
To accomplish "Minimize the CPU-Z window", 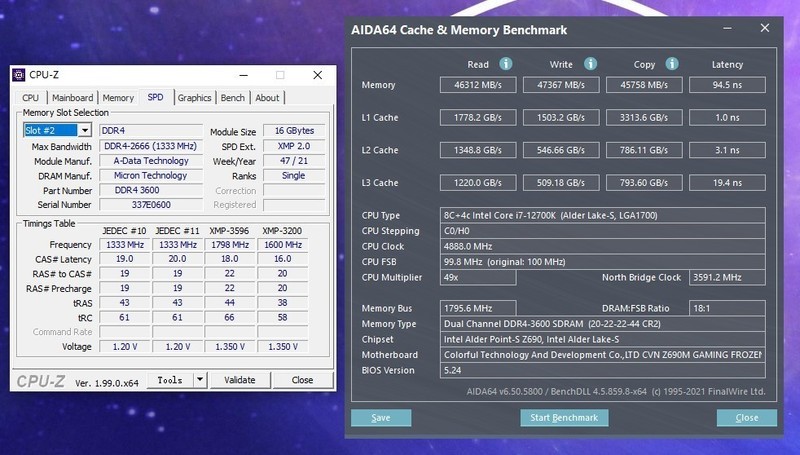I will tap(244, 75).
